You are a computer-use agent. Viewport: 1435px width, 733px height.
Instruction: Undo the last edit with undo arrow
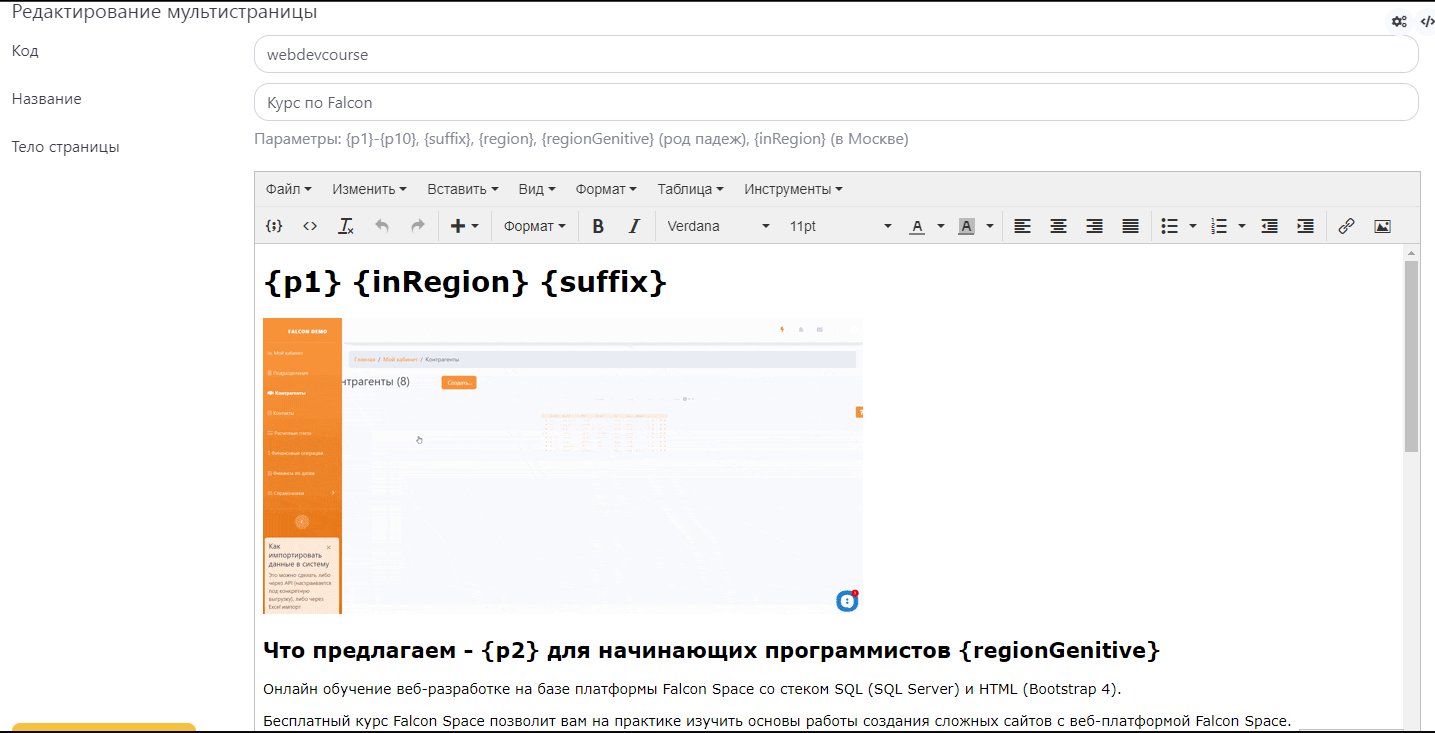tap(382, 226)
